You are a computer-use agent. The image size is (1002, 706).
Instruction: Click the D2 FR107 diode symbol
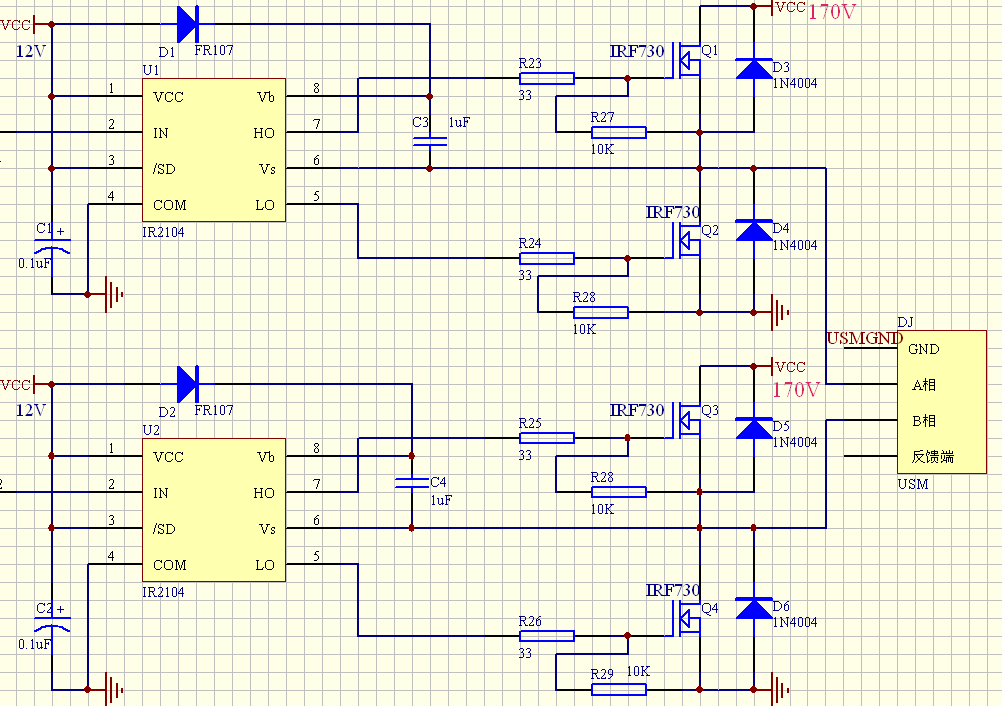tap(187, 383)
